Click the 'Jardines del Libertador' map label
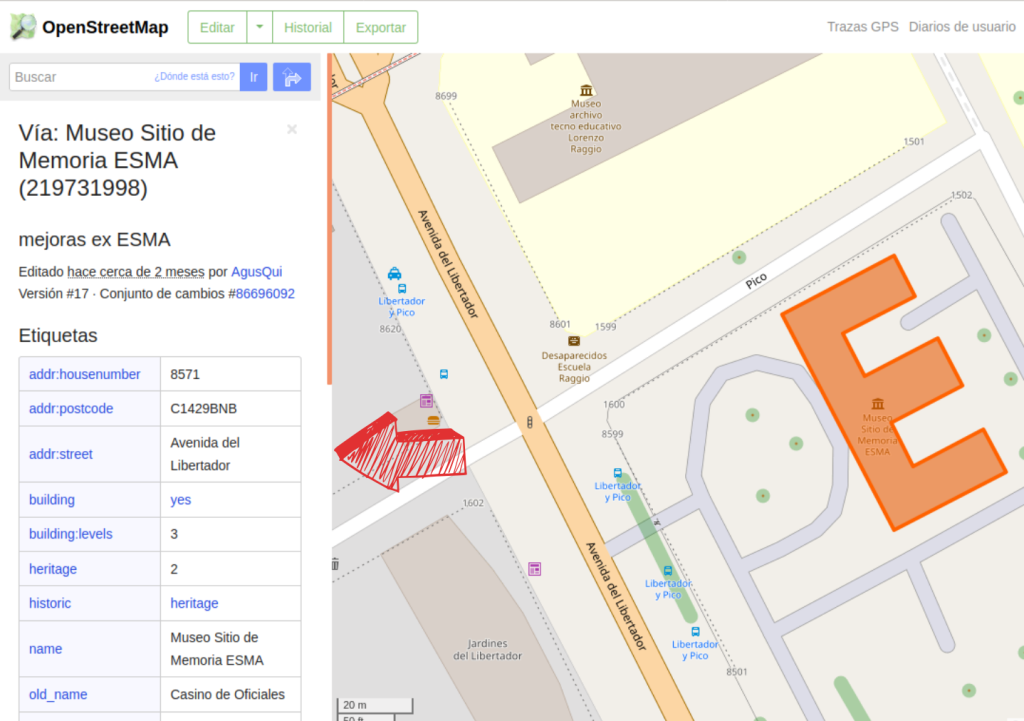 (487, 650)
